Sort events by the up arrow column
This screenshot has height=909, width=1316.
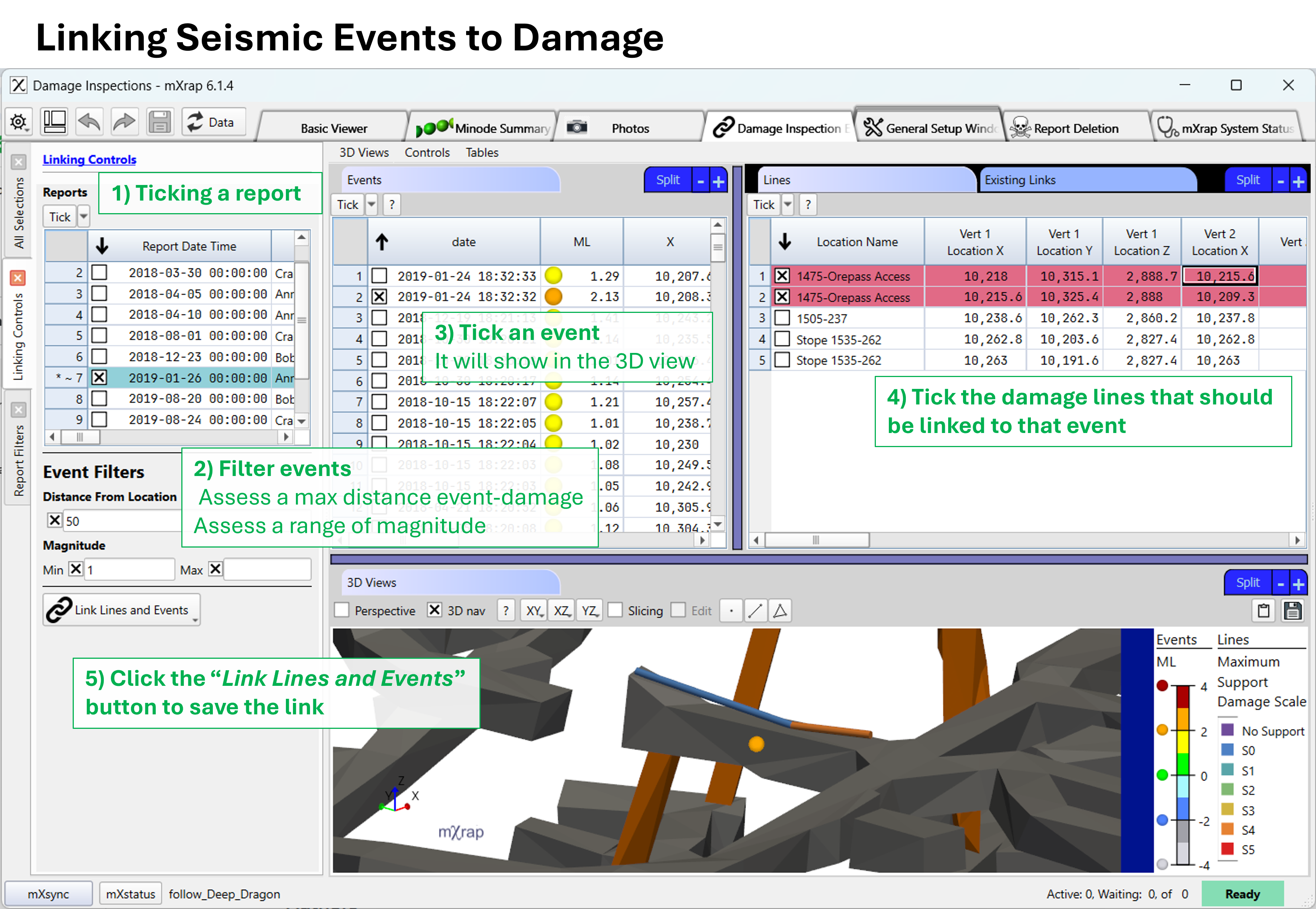[x=382, y=242]
